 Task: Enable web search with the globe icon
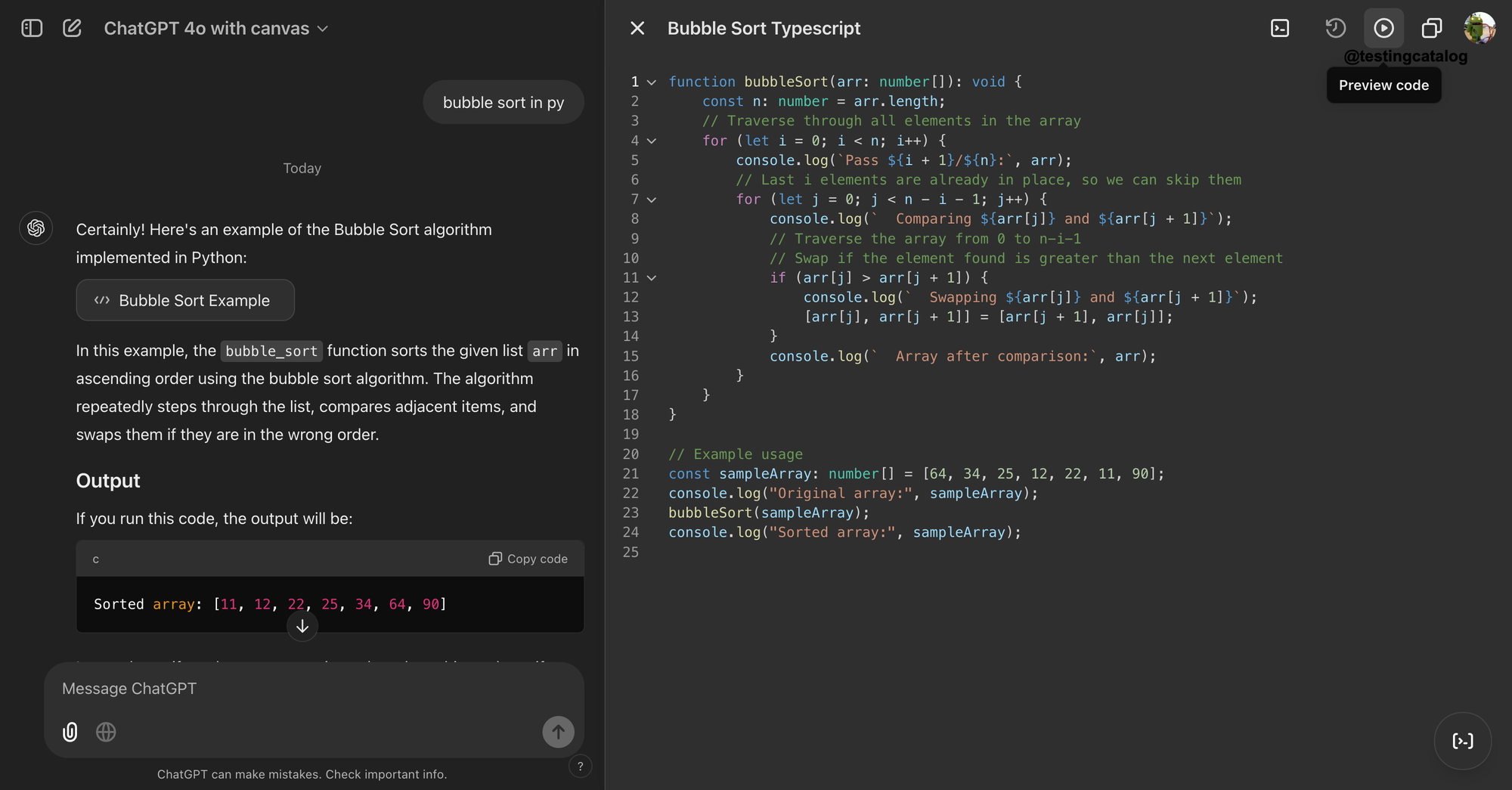[x=106, y=732]
